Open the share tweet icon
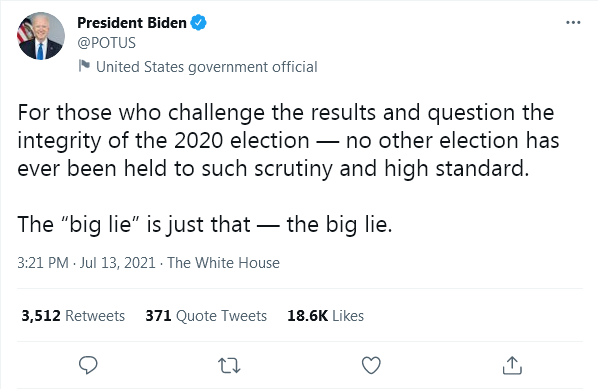598x389 pixels. tap(512, 365)
